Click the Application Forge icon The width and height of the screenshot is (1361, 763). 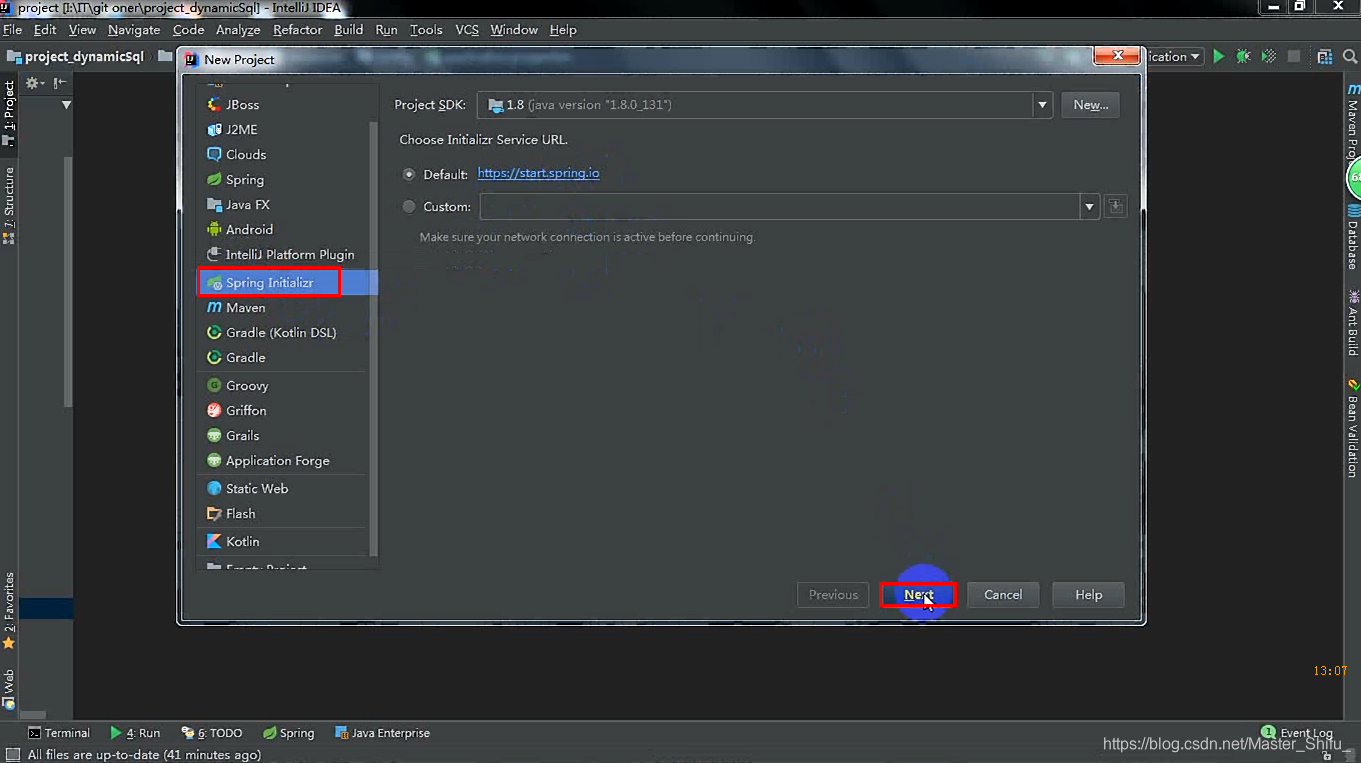tap(214, 460)
